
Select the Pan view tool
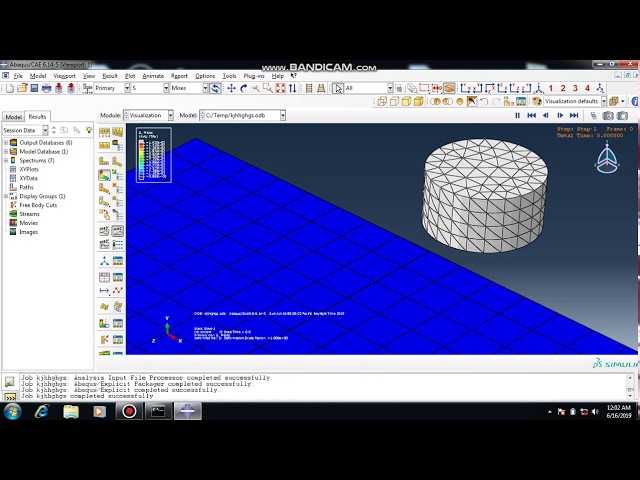(x=231, y=88)
